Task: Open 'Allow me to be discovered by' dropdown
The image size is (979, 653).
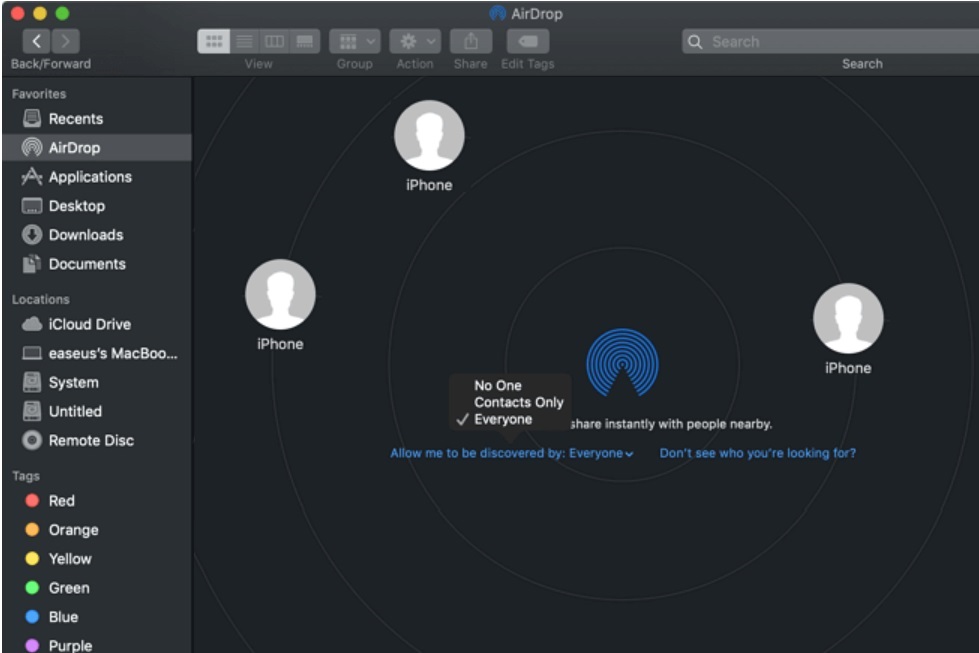Action: (511, 453)
